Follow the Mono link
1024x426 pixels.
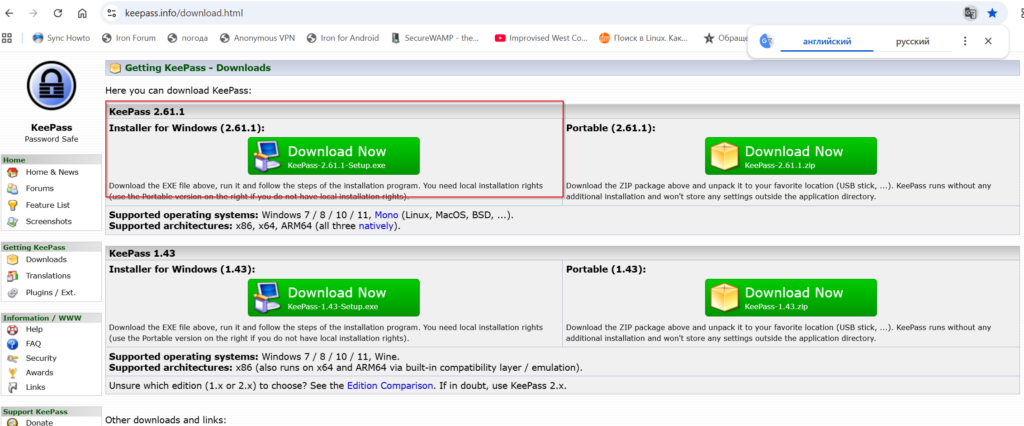coord(387,215)
